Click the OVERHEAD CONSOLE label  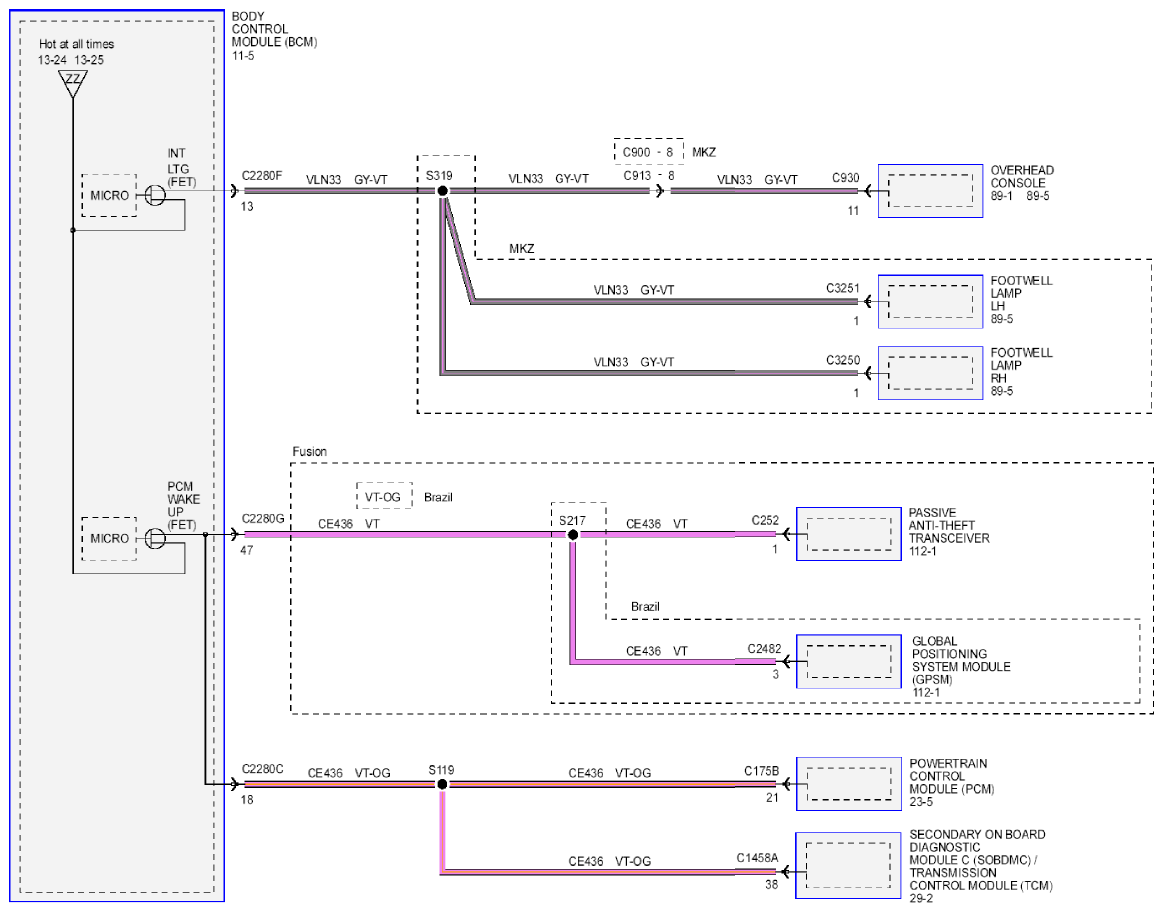click(1022, 176)
